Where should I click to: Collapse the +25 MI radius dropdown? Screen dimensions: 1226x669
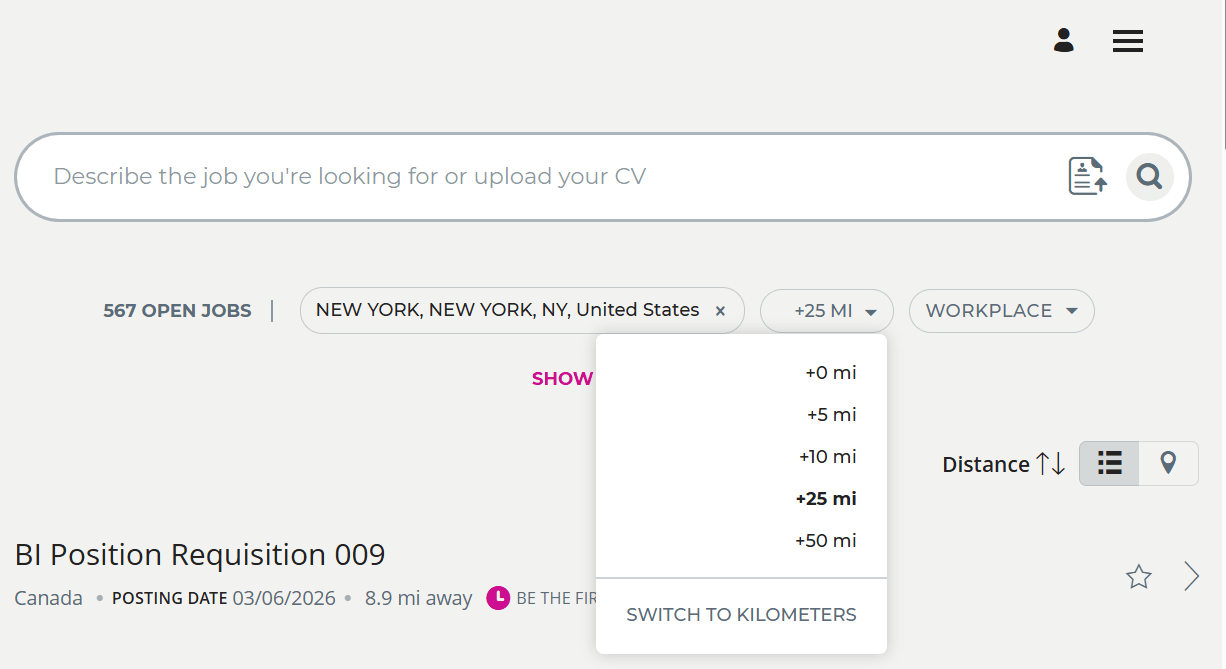tap(827, 311)
